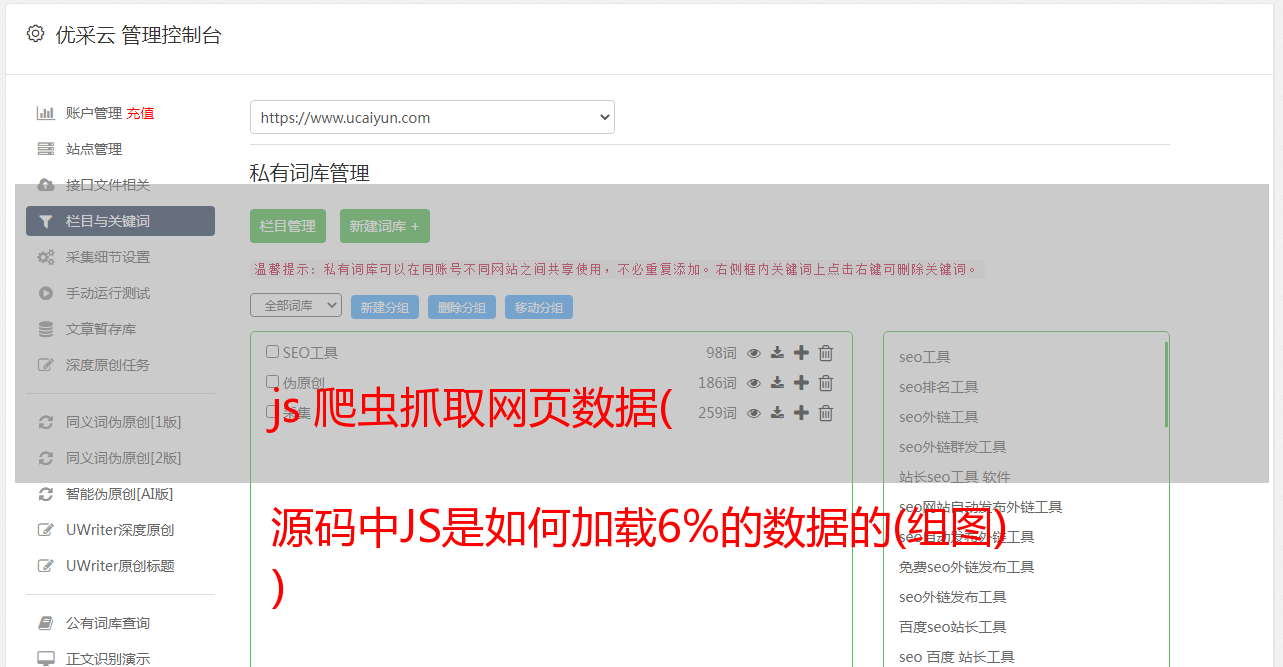Screen dimensions: 1283x667
Task: Delete the 伪原创 library via trash icon
Action: [826, 383]
